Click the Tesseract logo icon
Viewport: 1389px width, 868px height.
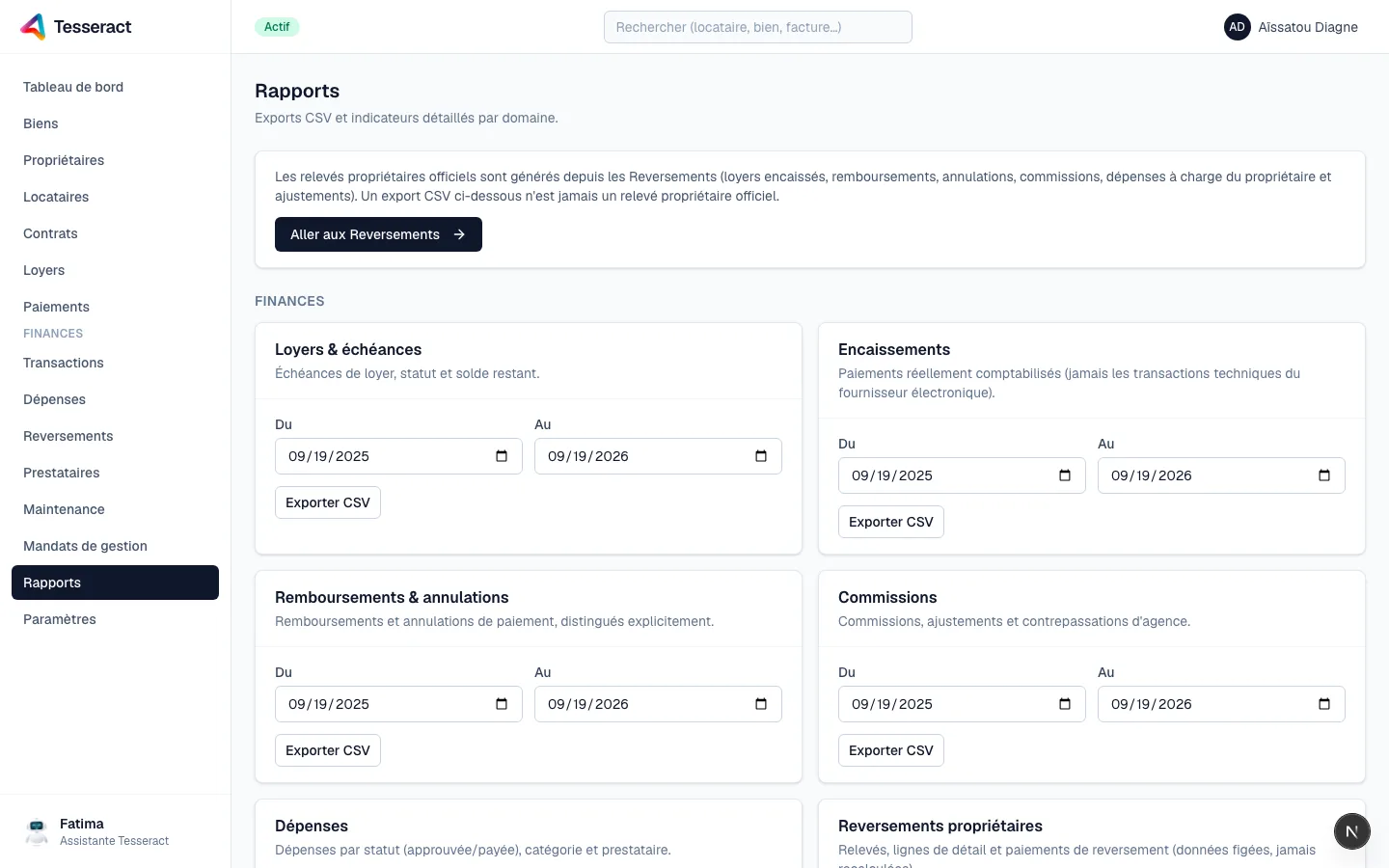click(33, 27)
